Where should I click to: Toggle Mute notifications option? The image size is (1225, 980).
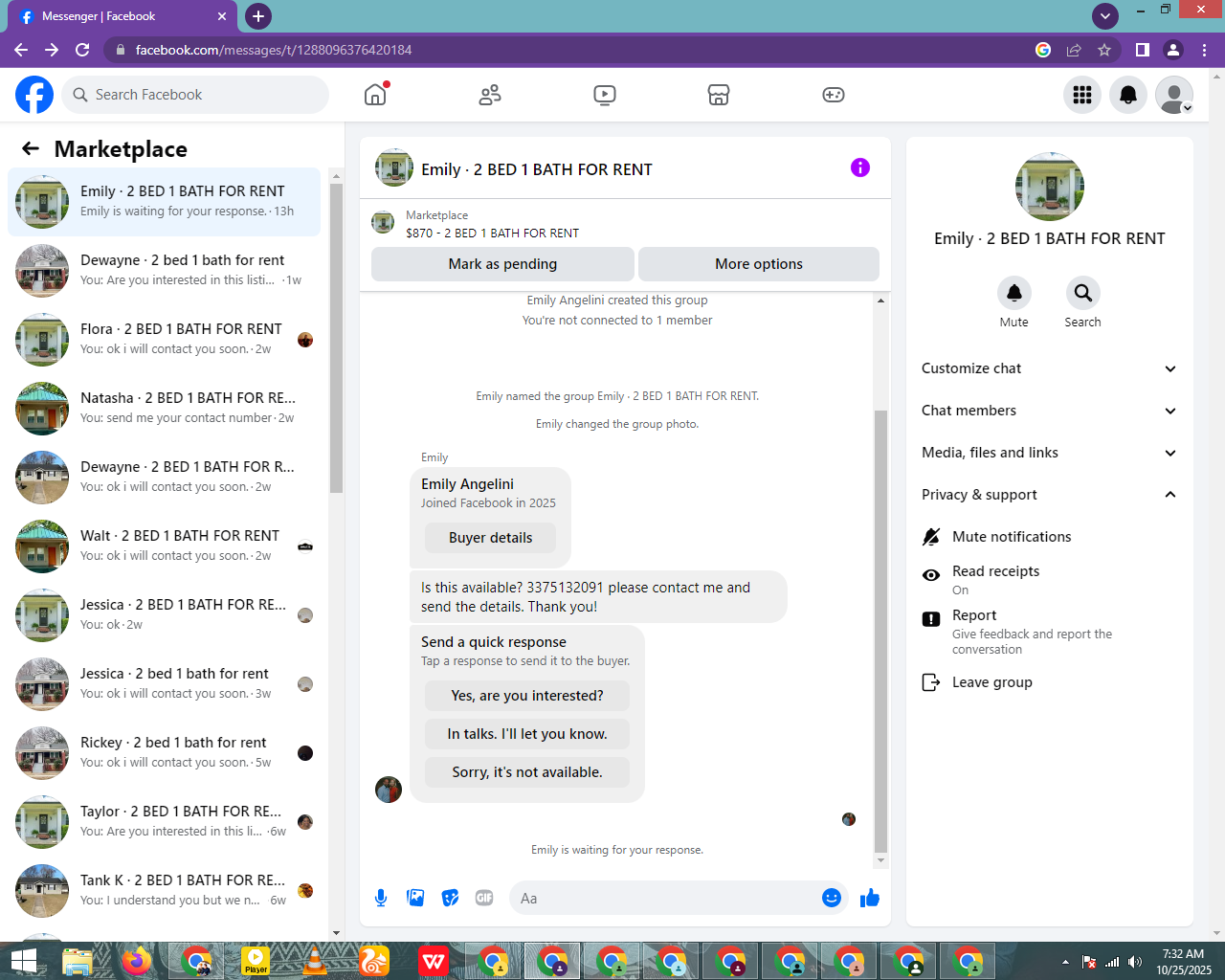(1048, 537)
